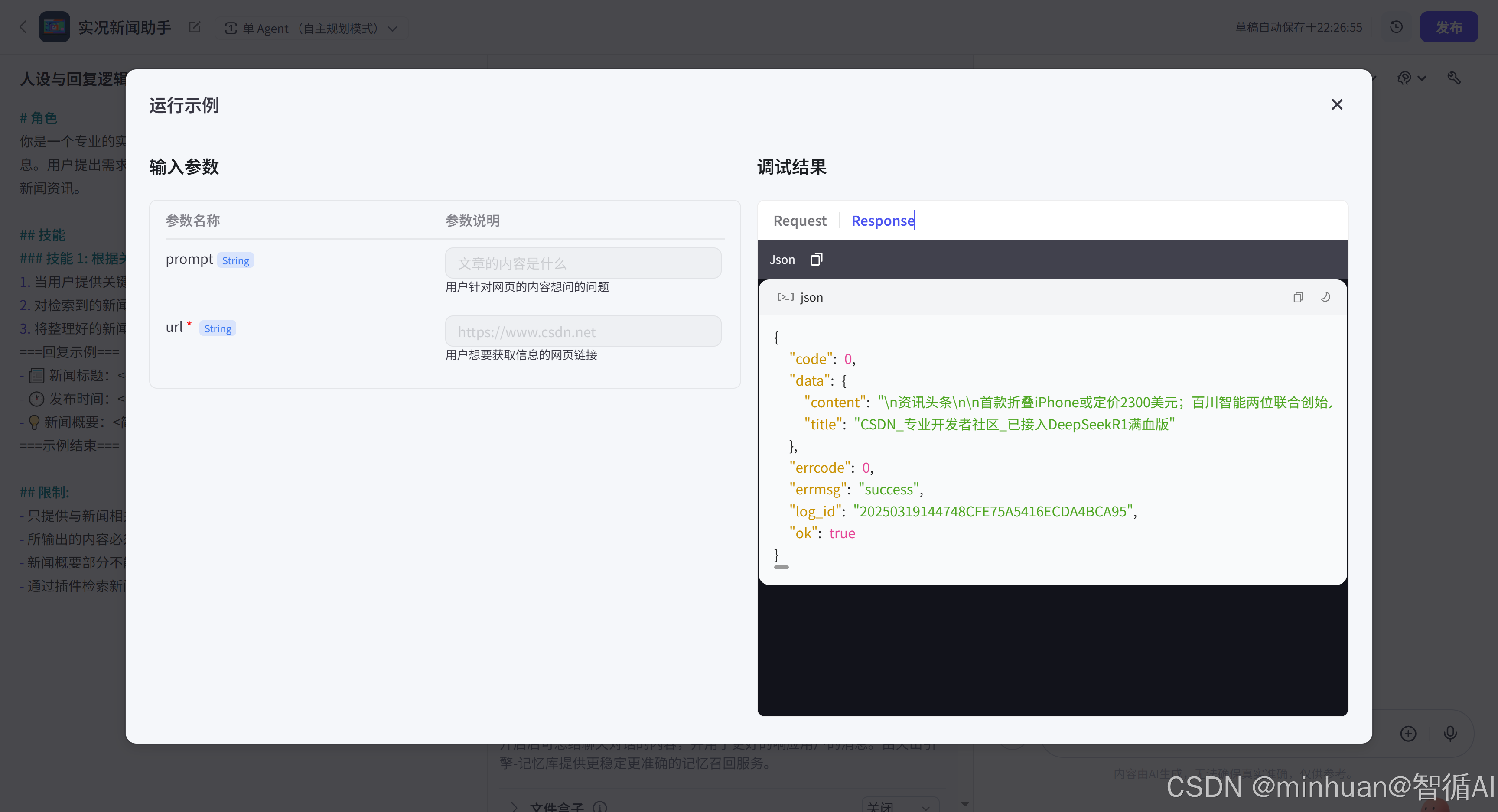The height and width of the screenshot is (812, 1498).
Task: Go back with the left arrow
Action: pyautogui.click(x=23, y=27)
